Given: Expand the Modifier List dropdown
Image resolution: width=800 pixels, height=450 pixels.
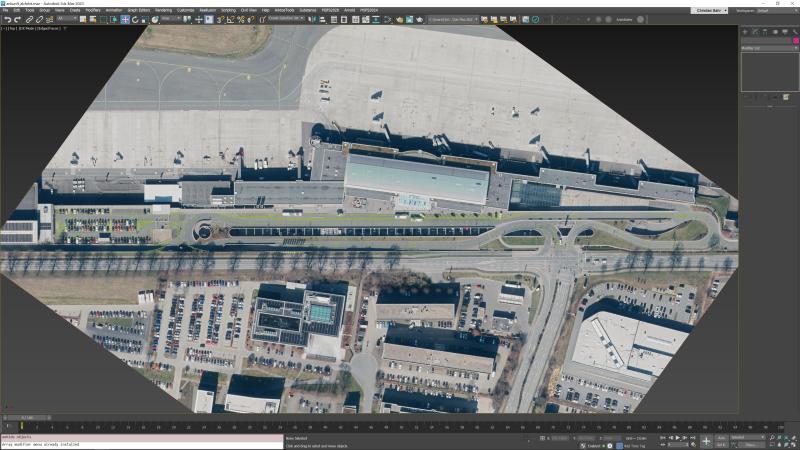Looking at the screenshot, I should (769, 48).
